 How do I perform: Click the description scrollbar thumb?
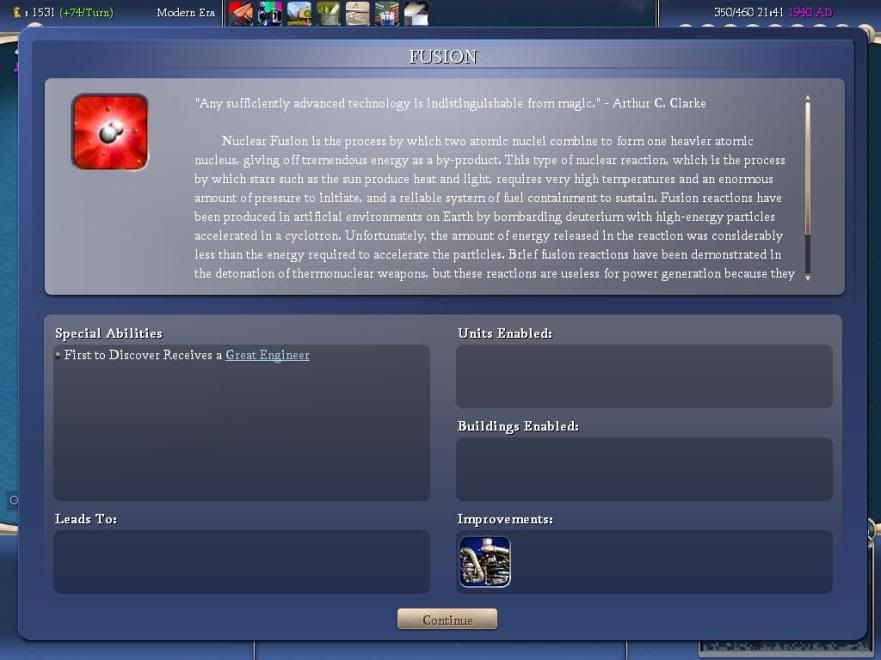tap(807, 169)
